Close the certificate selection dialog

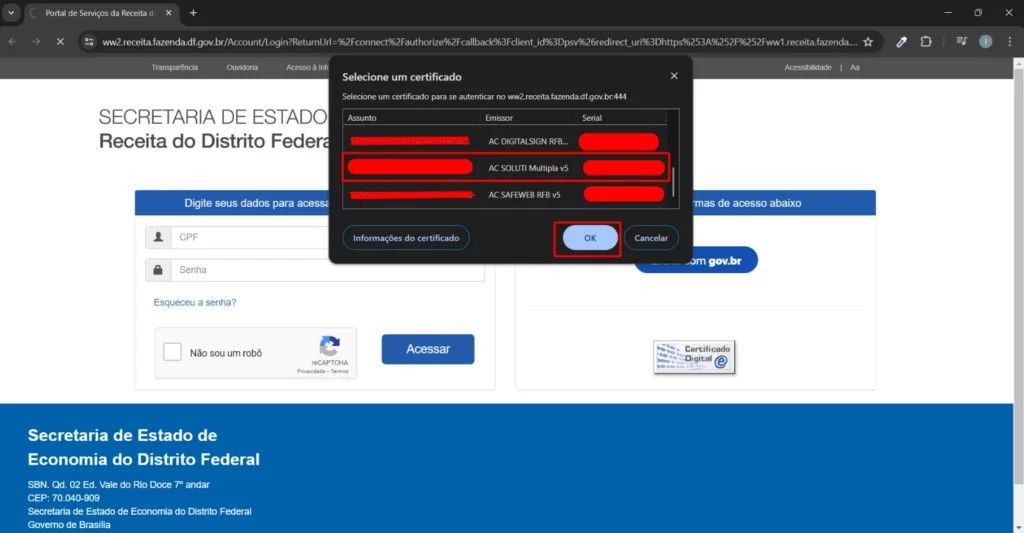pos(673,76)
